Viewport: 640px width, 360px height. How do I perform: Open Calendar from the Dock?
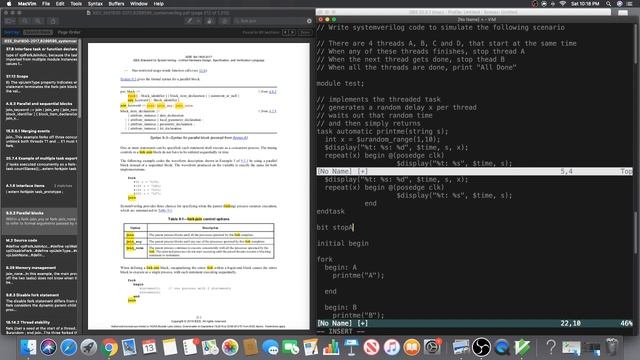(x=149, y=347)
